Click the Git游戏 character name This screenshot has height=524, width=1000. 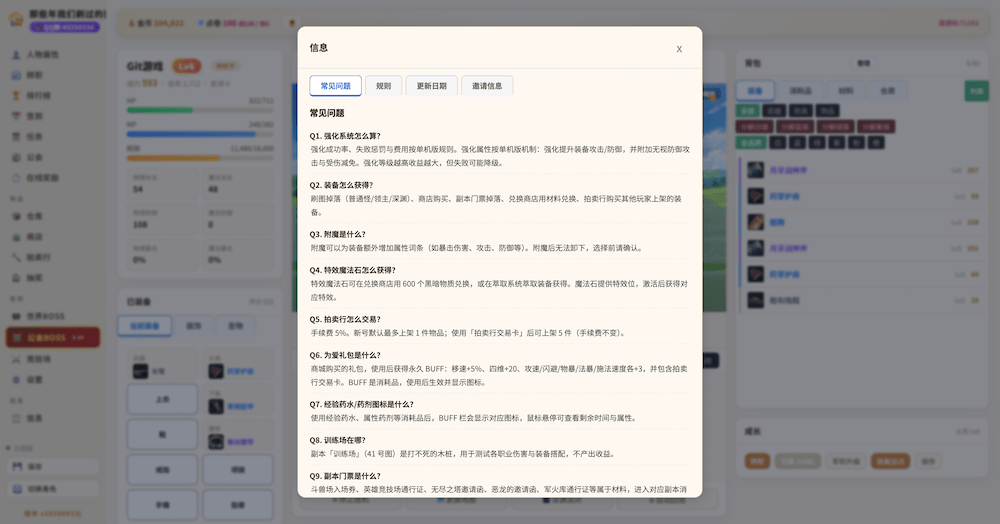point(145,66)
